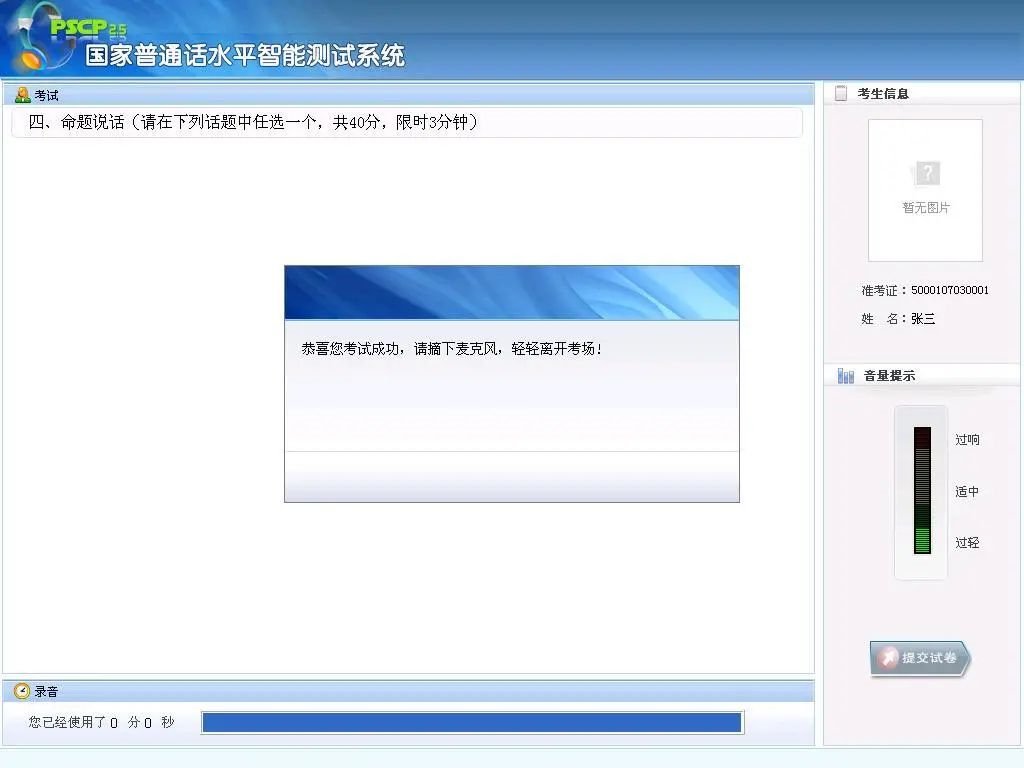
Task: Click the 音量提示 volume bars icon
Action: click(846, 376)
